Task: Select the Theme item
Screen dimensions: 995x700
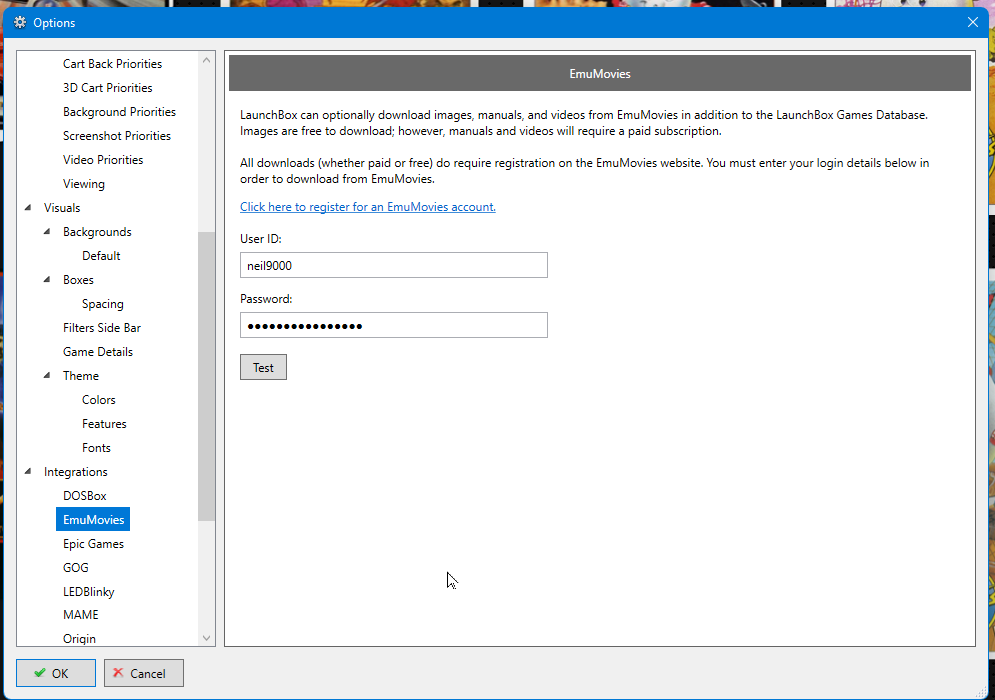Action: [x=81, y=376]
